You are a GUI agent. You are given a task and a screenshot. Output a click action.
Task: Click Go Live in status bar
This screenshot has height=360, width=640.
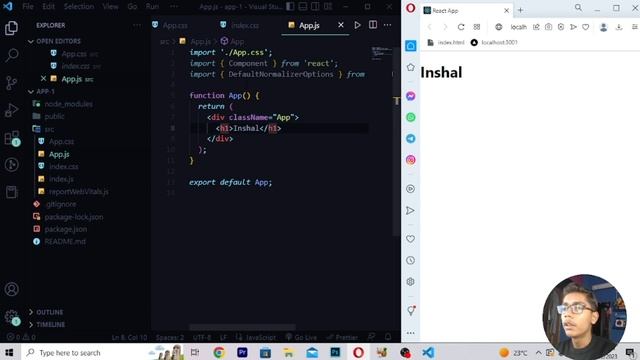tap(301, 338)
